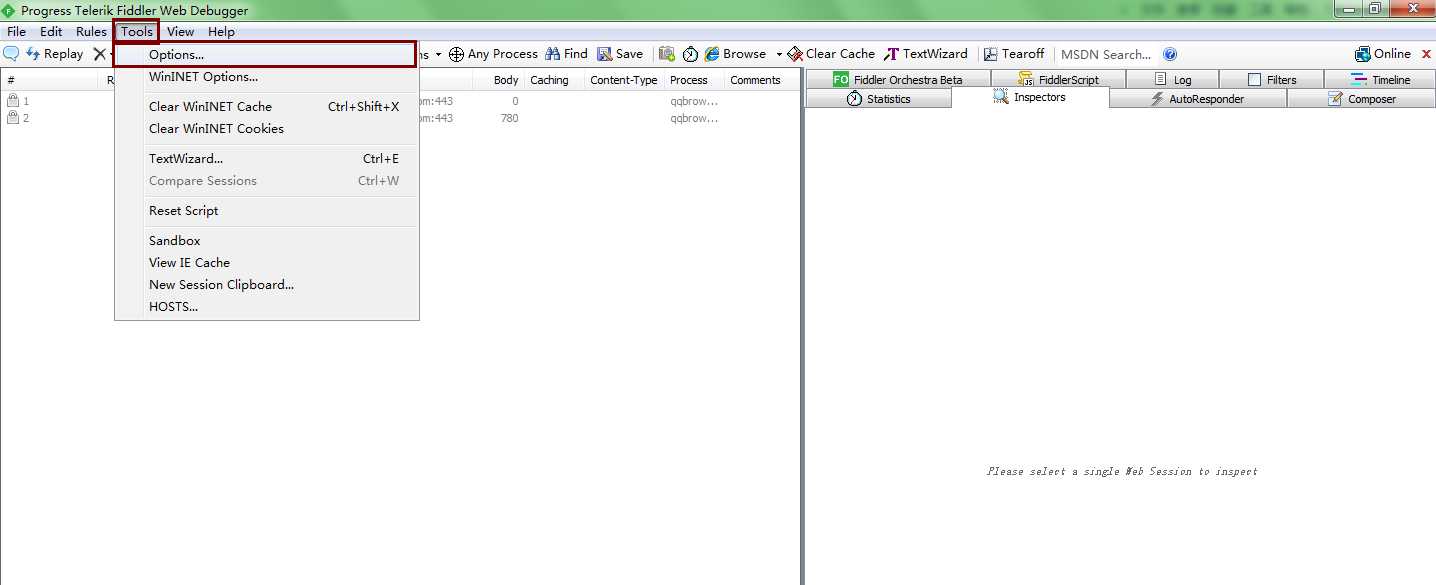Click the Find binoculars button
Screen dimensions: 1436x585
coord(566,54)
